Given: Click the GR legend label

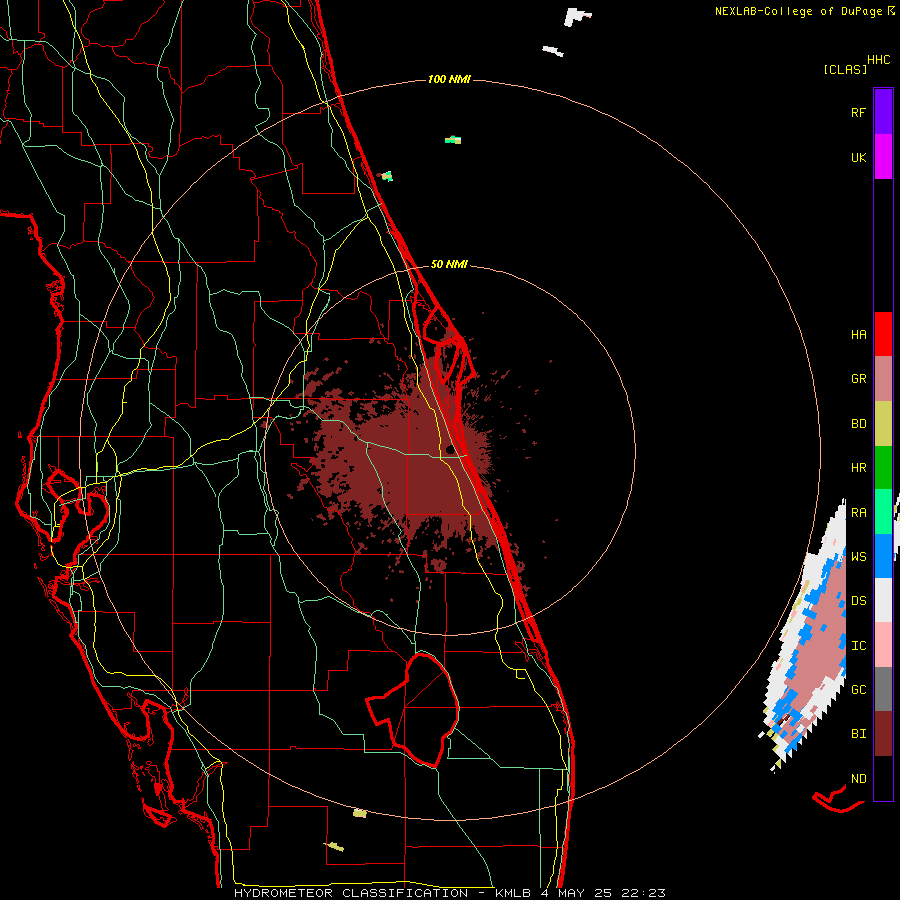Looking at the screenshot, I should click(x=858, y=379).
